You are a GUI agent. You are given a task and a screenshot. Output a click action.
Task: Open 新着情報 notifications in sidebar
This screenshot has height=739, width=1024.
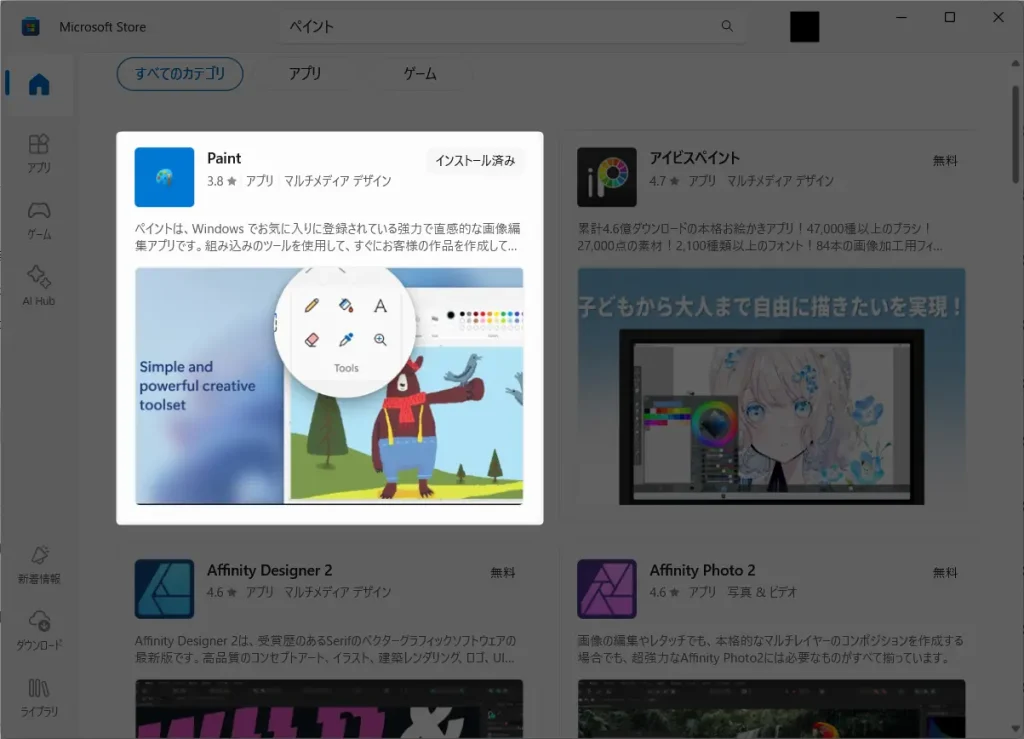(x=39, y=565)
